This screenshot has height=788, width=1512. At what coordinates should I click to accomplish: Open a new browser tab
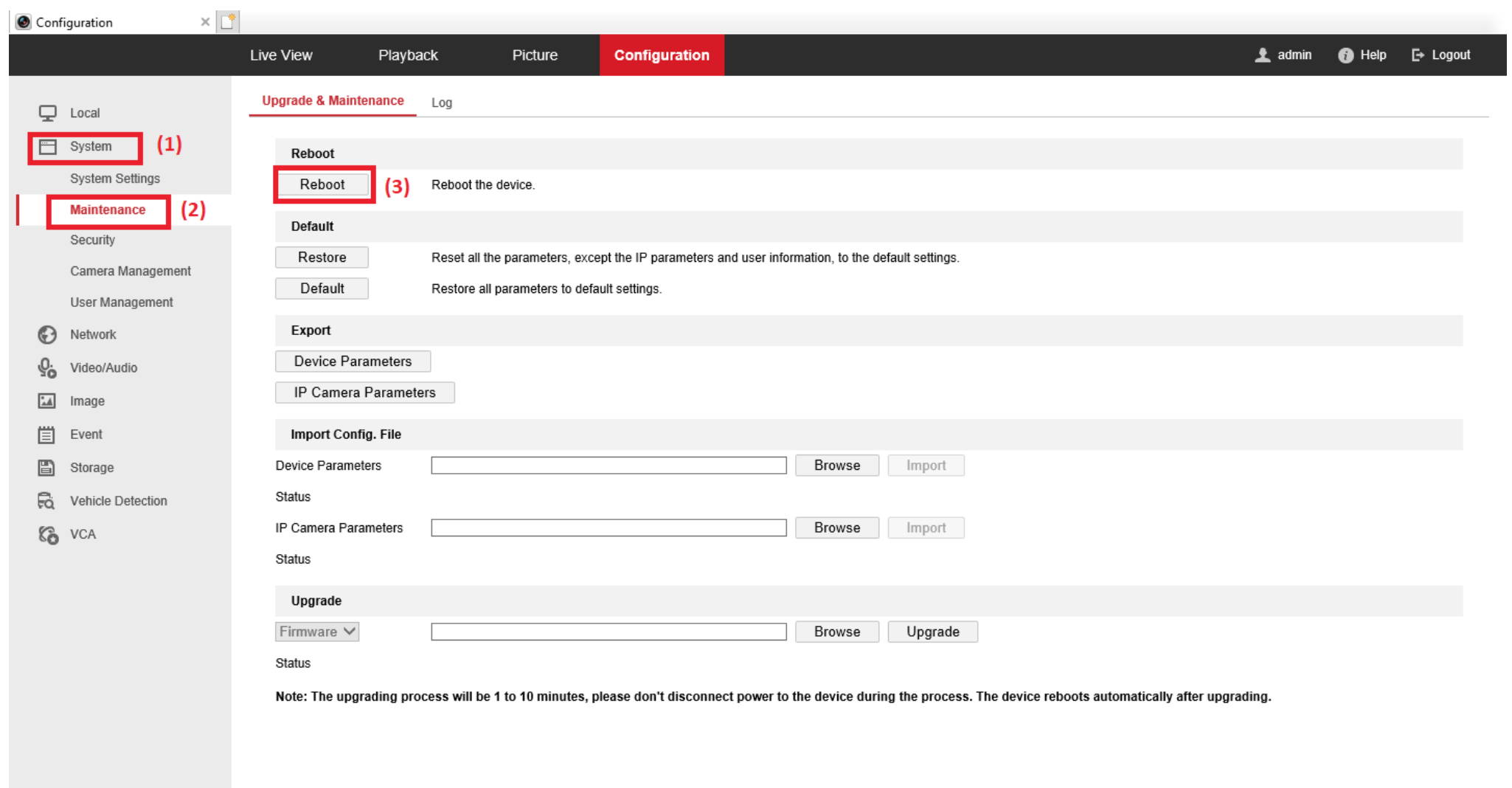(x=228, y=22)
